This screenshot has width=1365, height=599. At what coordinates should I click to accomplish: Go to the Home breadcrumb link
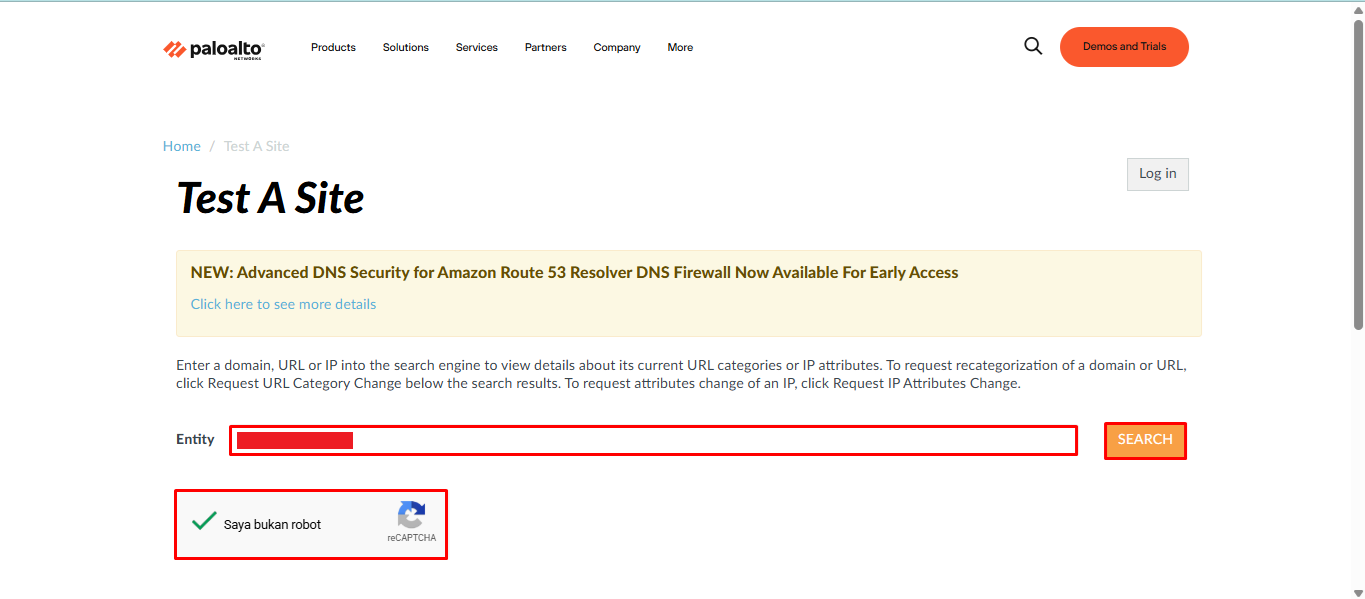[182, 146]
